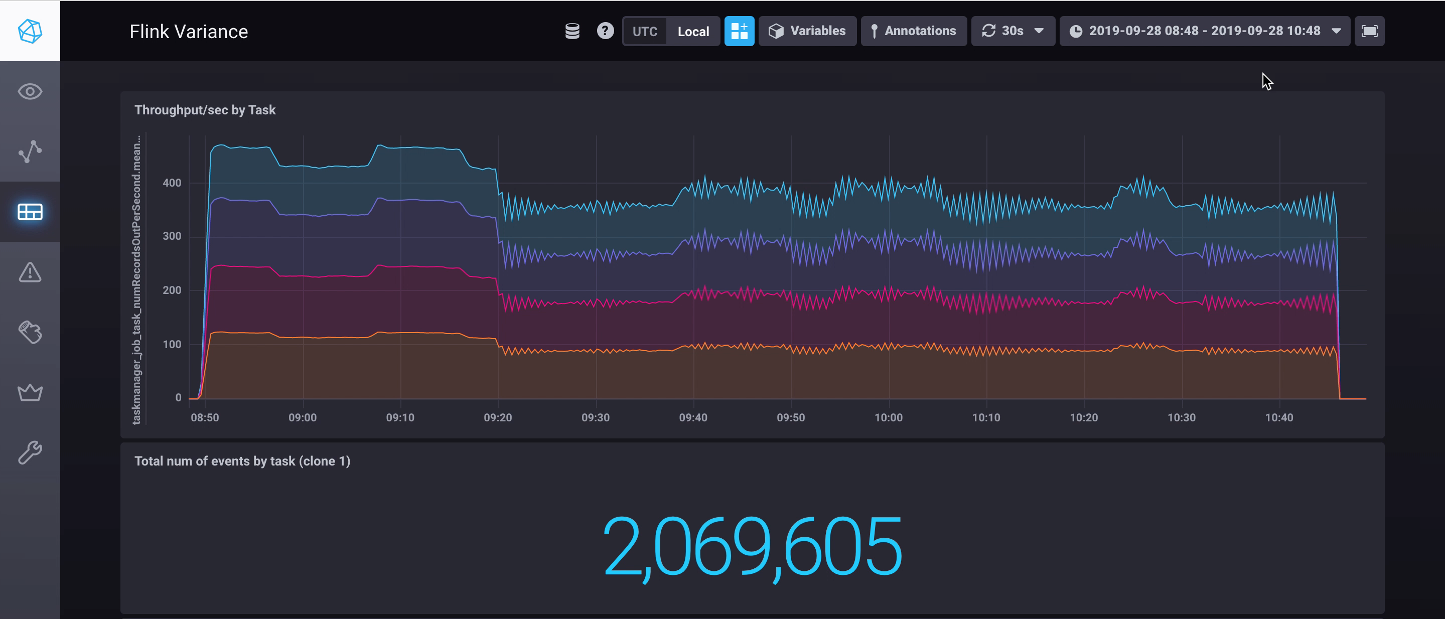Open the Admin crown icon
Viewport: 1445px width, 619px height.
point(30,392)
